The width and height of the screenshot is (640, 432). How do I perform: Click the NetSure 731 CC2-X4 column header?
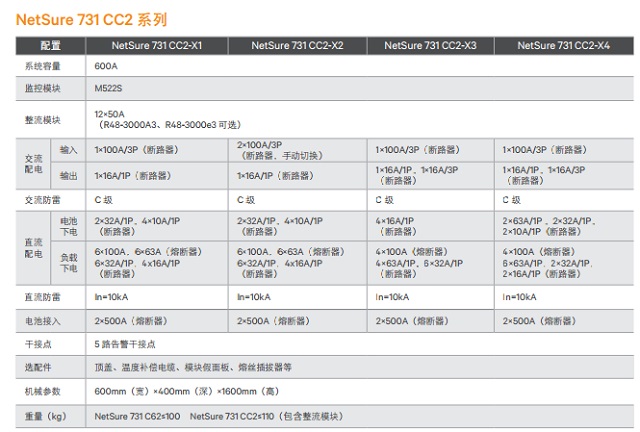coord(564,45)
